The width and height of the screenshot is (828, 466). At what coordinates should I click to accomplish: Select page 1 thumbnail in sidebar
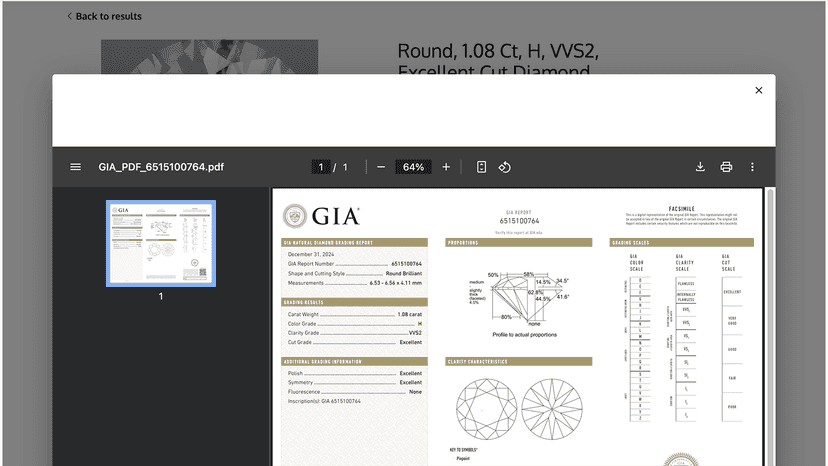161,244
